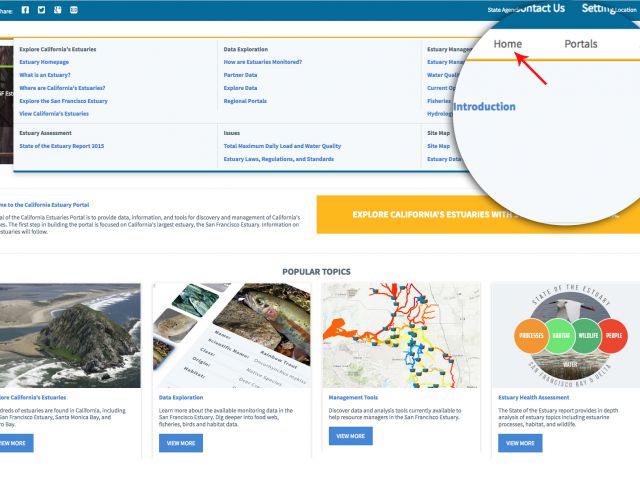Open the Estuary Homepage link
The image size is (640, 480).
[44, 62]
